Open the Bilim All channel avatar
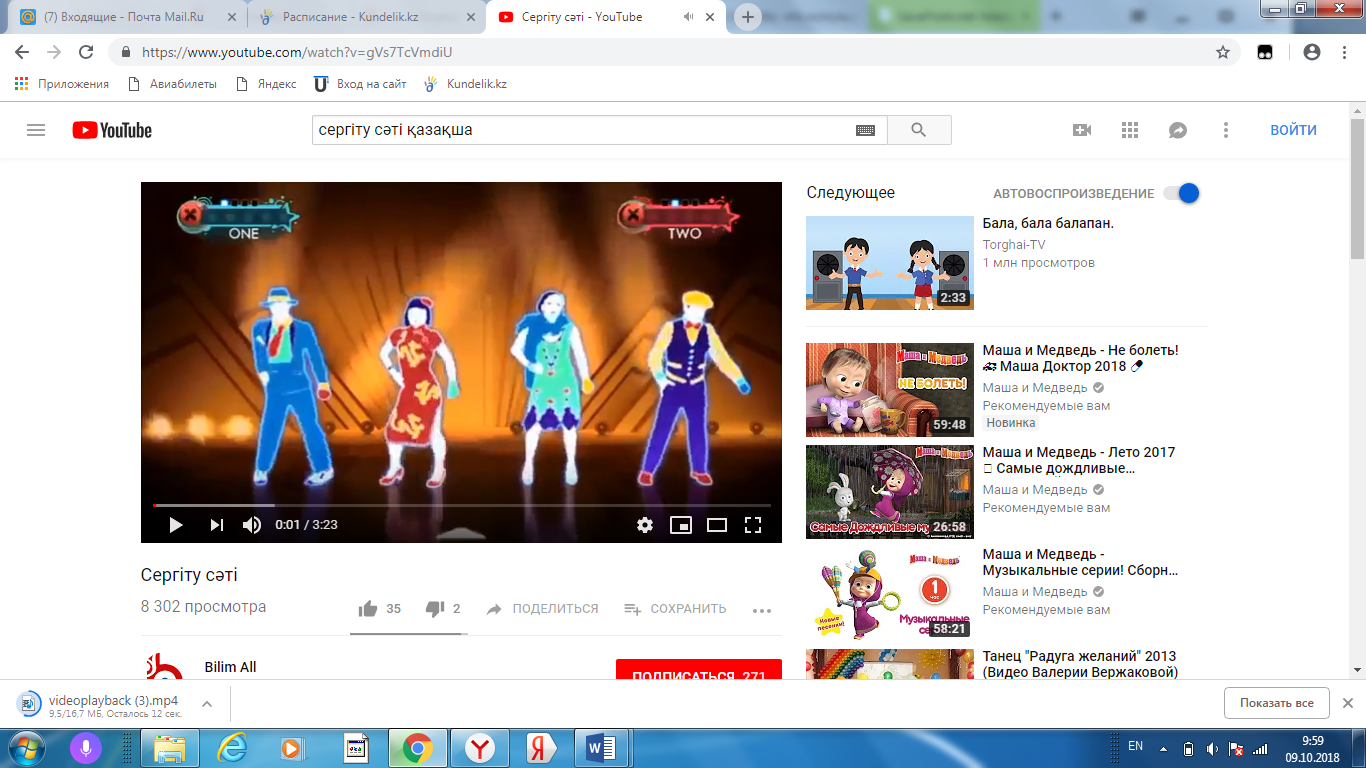Image resolution: width=1366 pixels, height=768 pixels. click(x=166, y=667)
